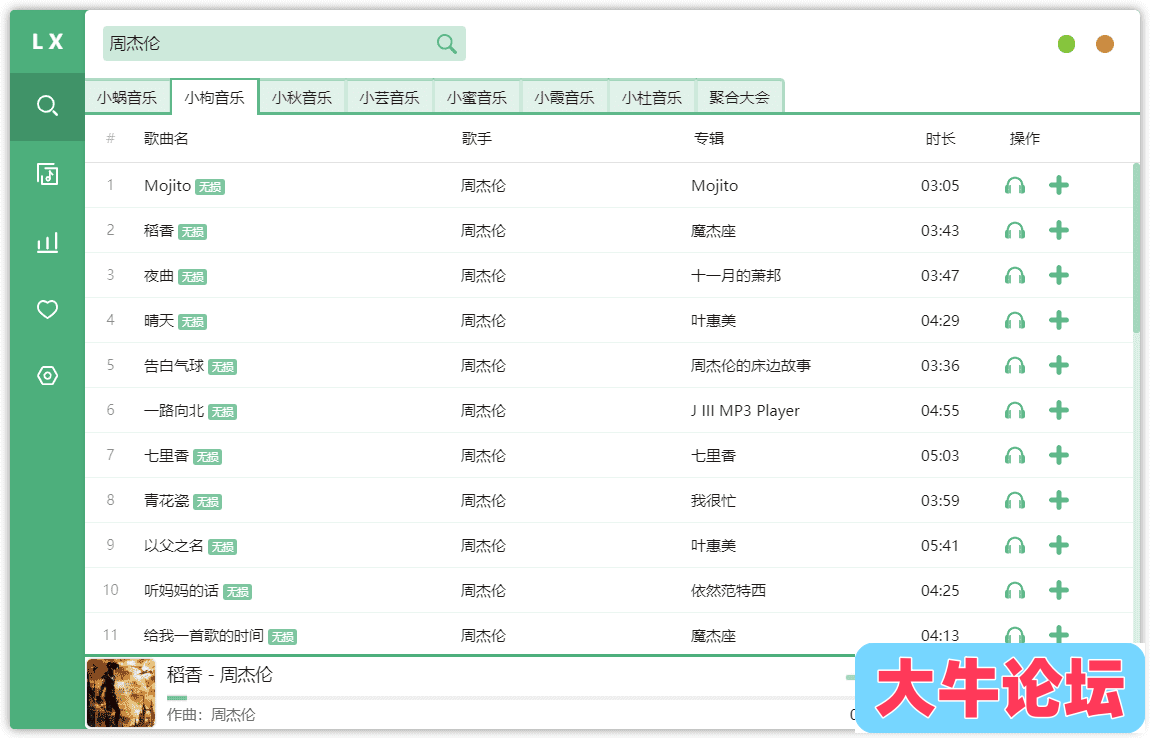The height and width of the screenshot is (738, 1150).
Task: Play 告白气球 with headphone icon
Action: pos(1015,365)
